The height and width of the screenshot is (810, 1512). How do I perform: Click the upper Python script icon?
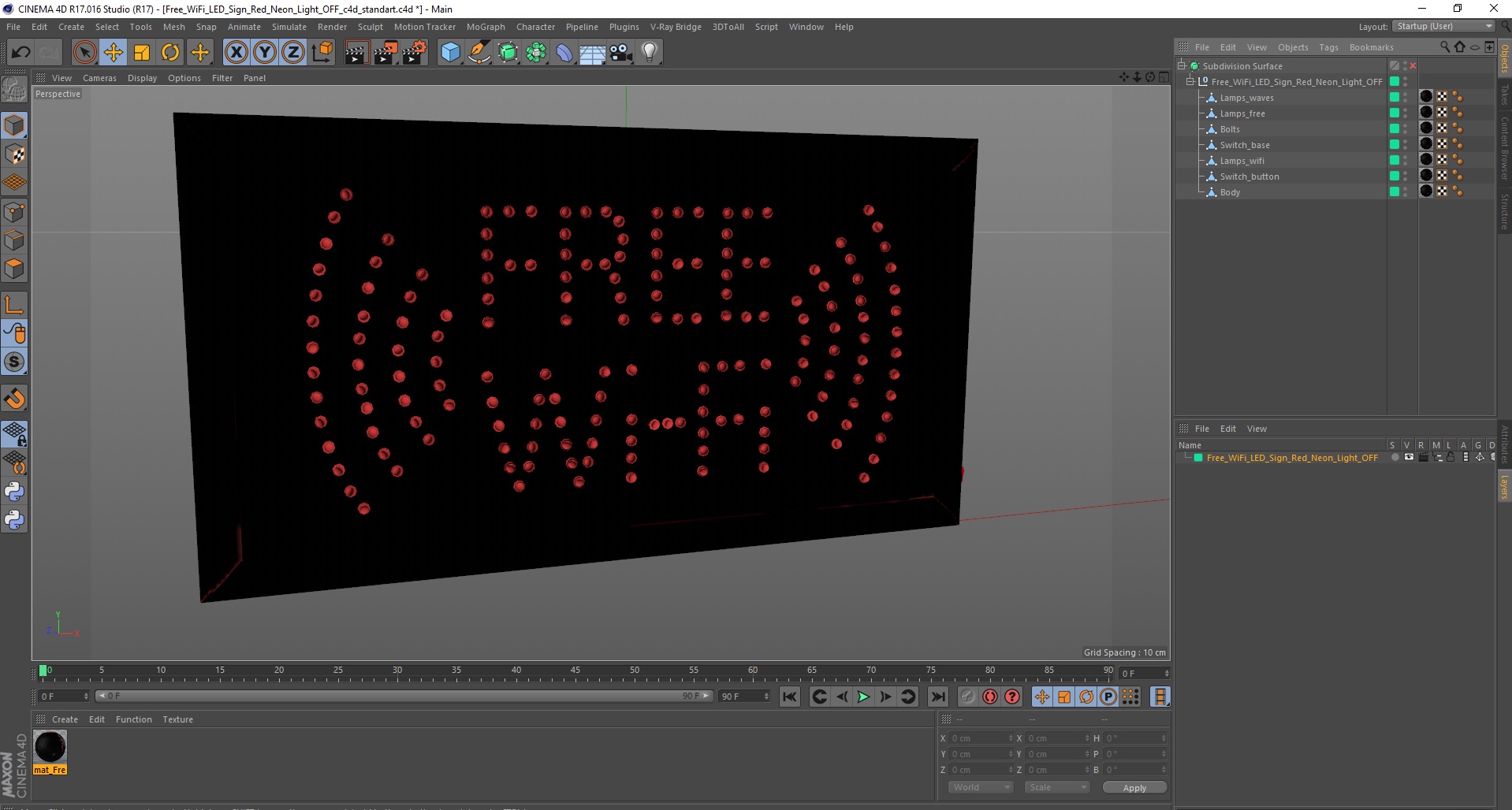[14, 492]
